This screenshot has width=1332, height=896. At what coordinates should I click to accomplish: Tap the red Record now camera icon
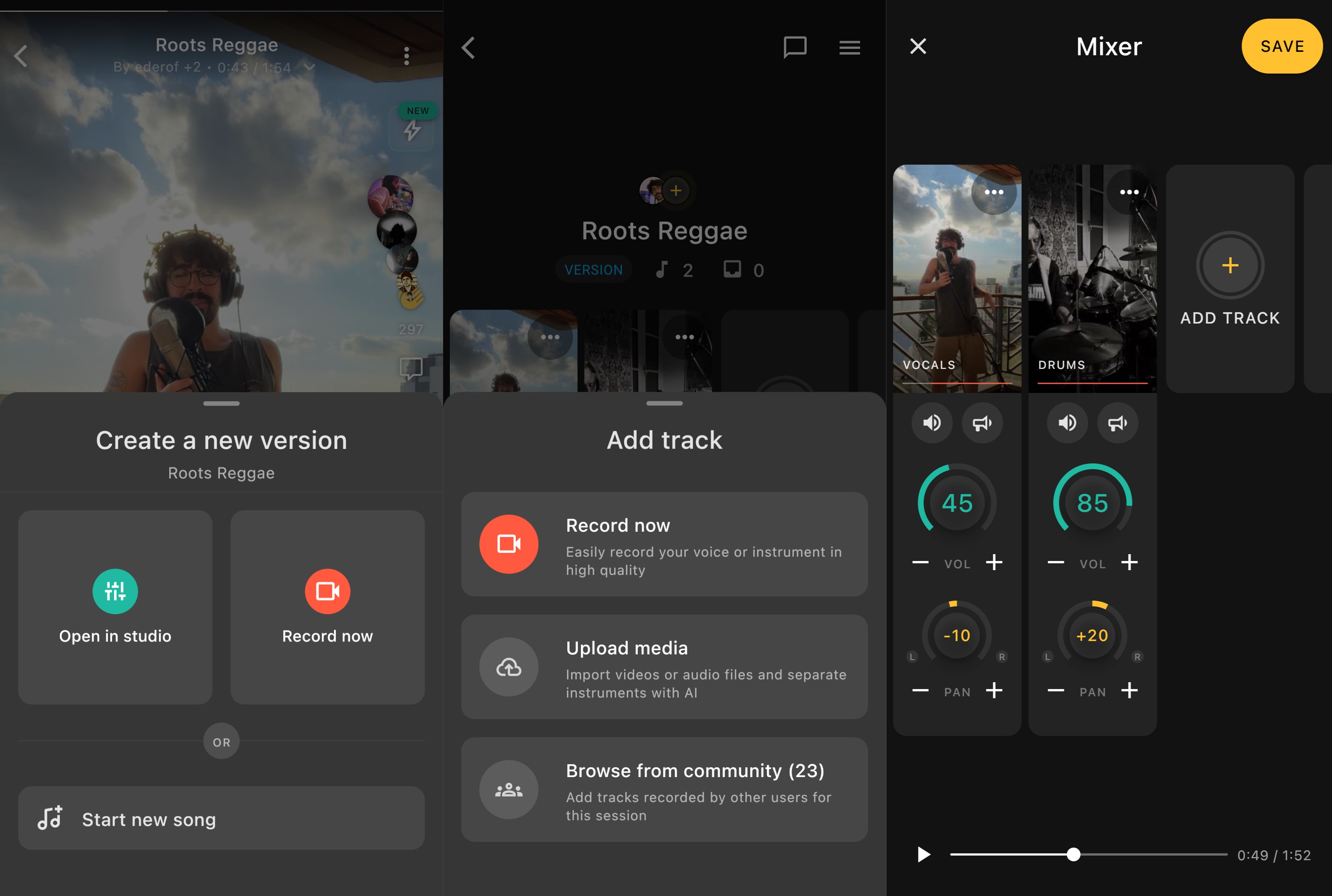point(327,591)
